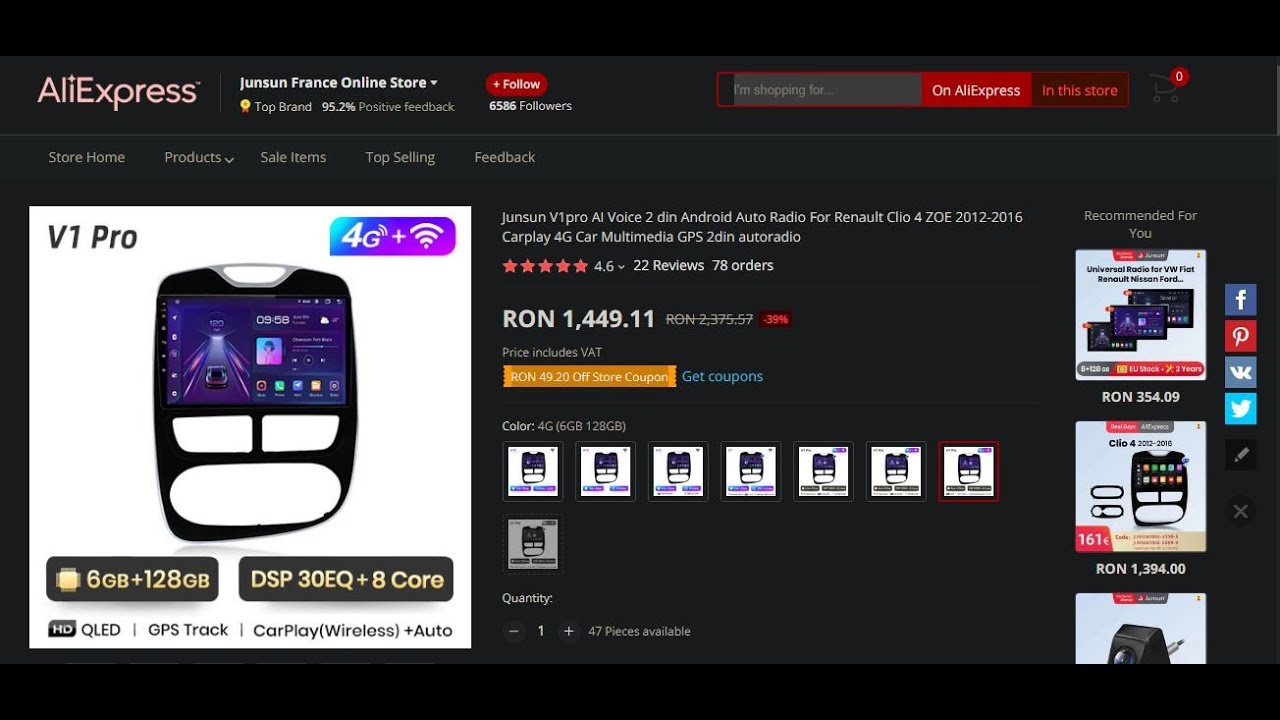1280x720 pixels.
Task: Click the 95.2% Positive feedback text
Action: pos(388,107)
